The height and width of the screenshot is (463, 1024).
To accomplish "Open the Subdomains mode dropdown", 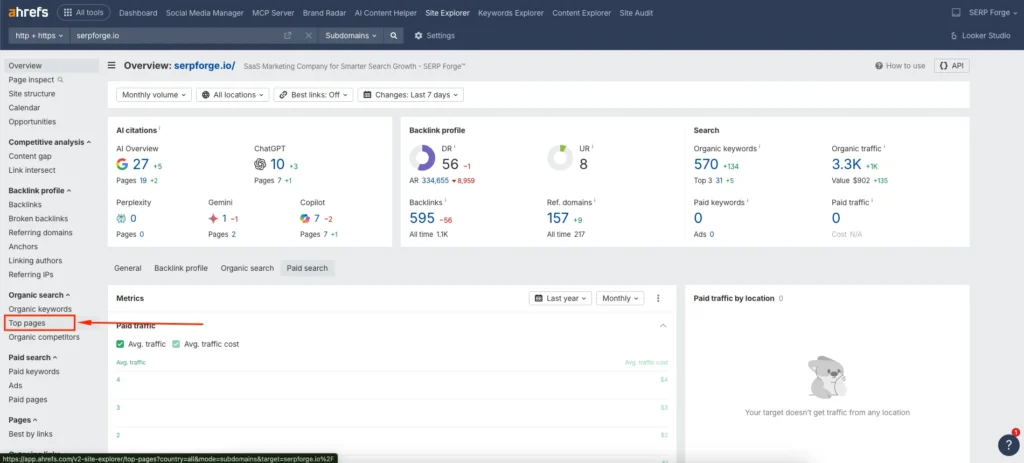I will pyautogui.click(x=351, y=36).
